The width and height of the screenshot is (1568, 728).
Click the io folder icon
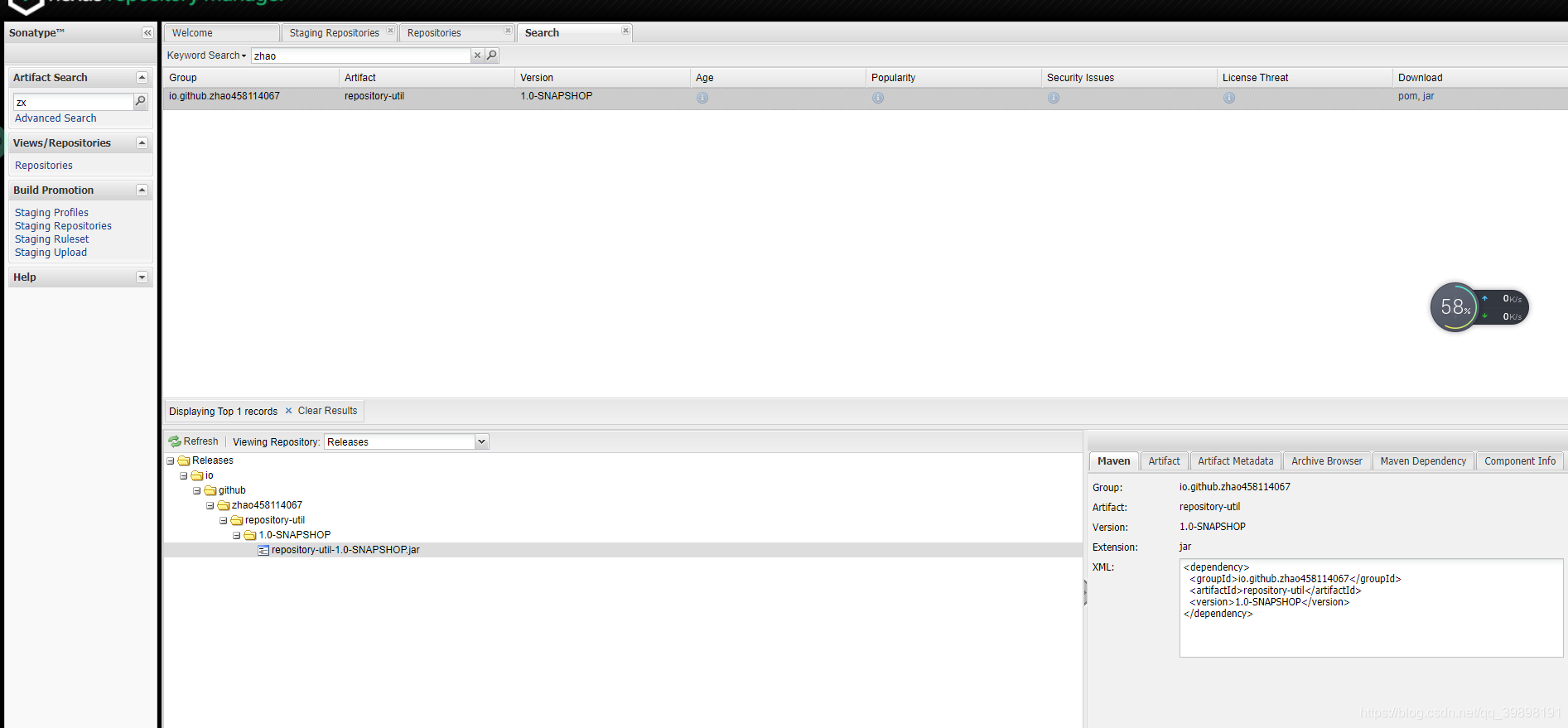197,475
